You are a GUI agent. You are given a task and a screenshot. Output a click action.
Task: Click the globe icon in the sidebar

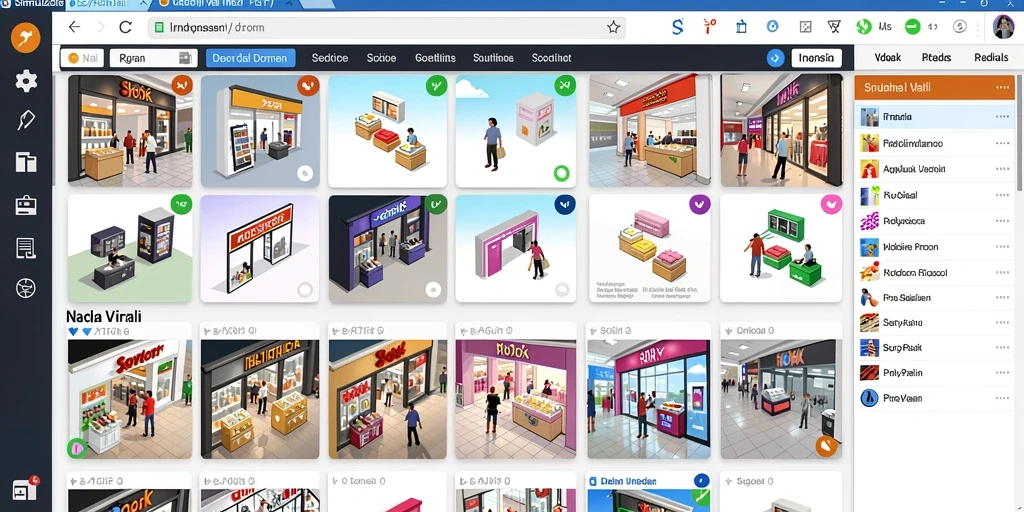(x=26, y=288)
